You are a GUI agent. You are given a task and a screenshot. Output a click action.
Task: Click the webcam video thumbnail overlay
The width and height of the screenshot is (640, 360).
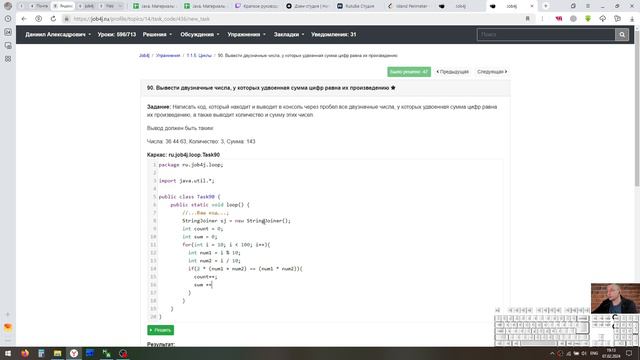click(x=615, y=298)
